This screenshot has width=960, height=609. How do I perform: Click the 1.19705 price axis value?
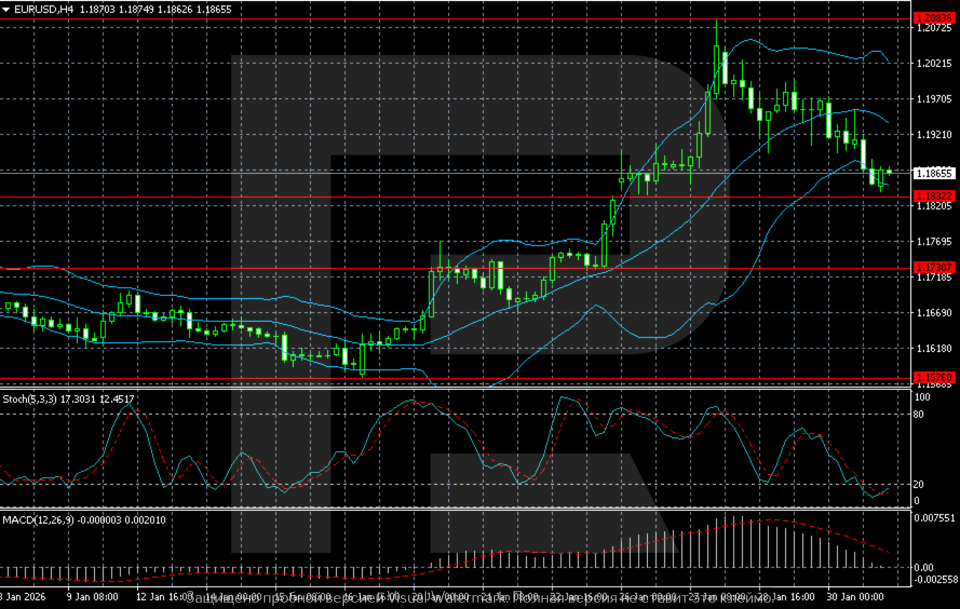[x=934, y=99]
